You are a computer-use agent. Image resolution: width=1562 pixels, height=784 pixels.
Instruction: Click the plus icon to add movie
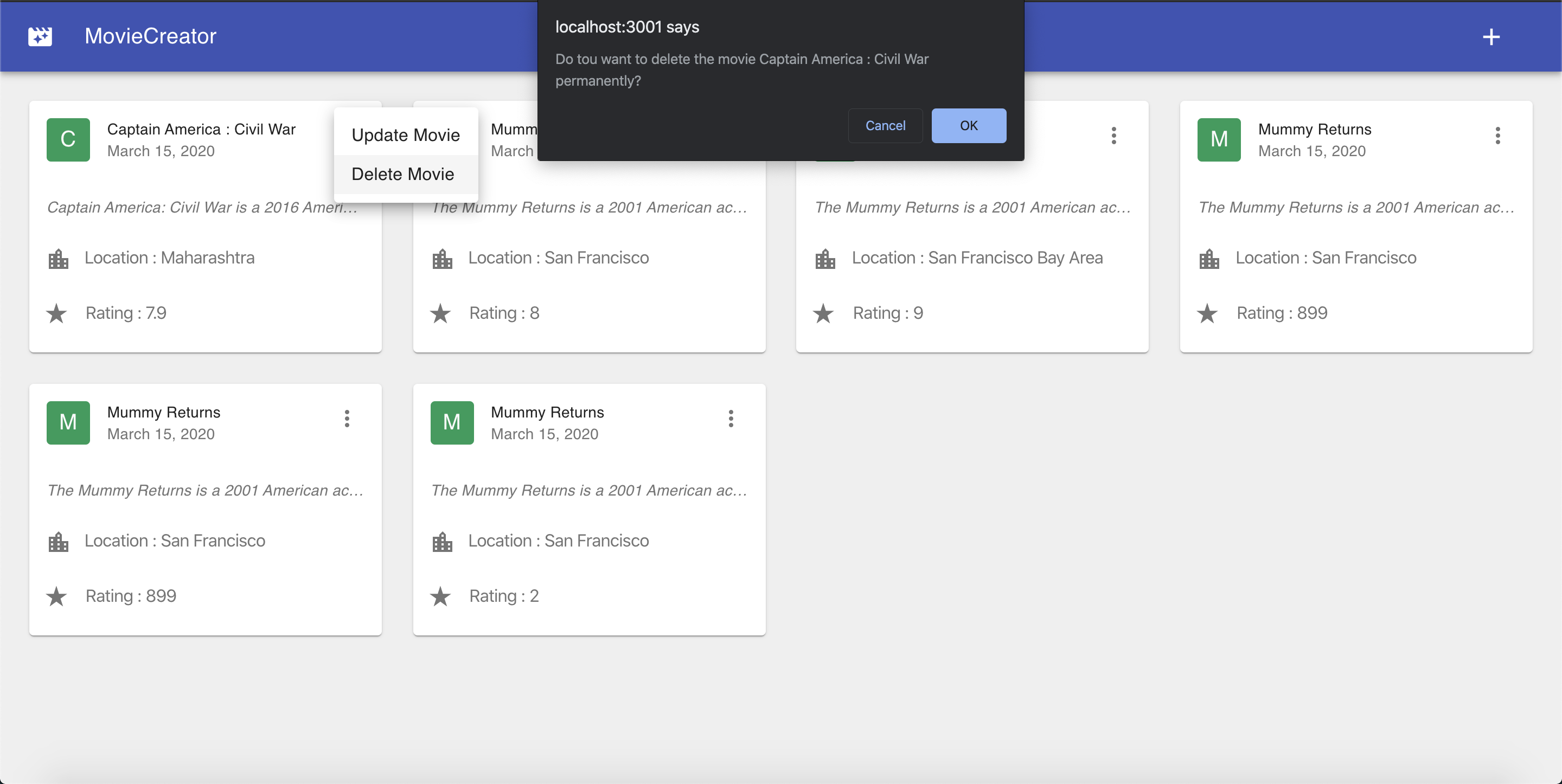(x=1491, y=37)
